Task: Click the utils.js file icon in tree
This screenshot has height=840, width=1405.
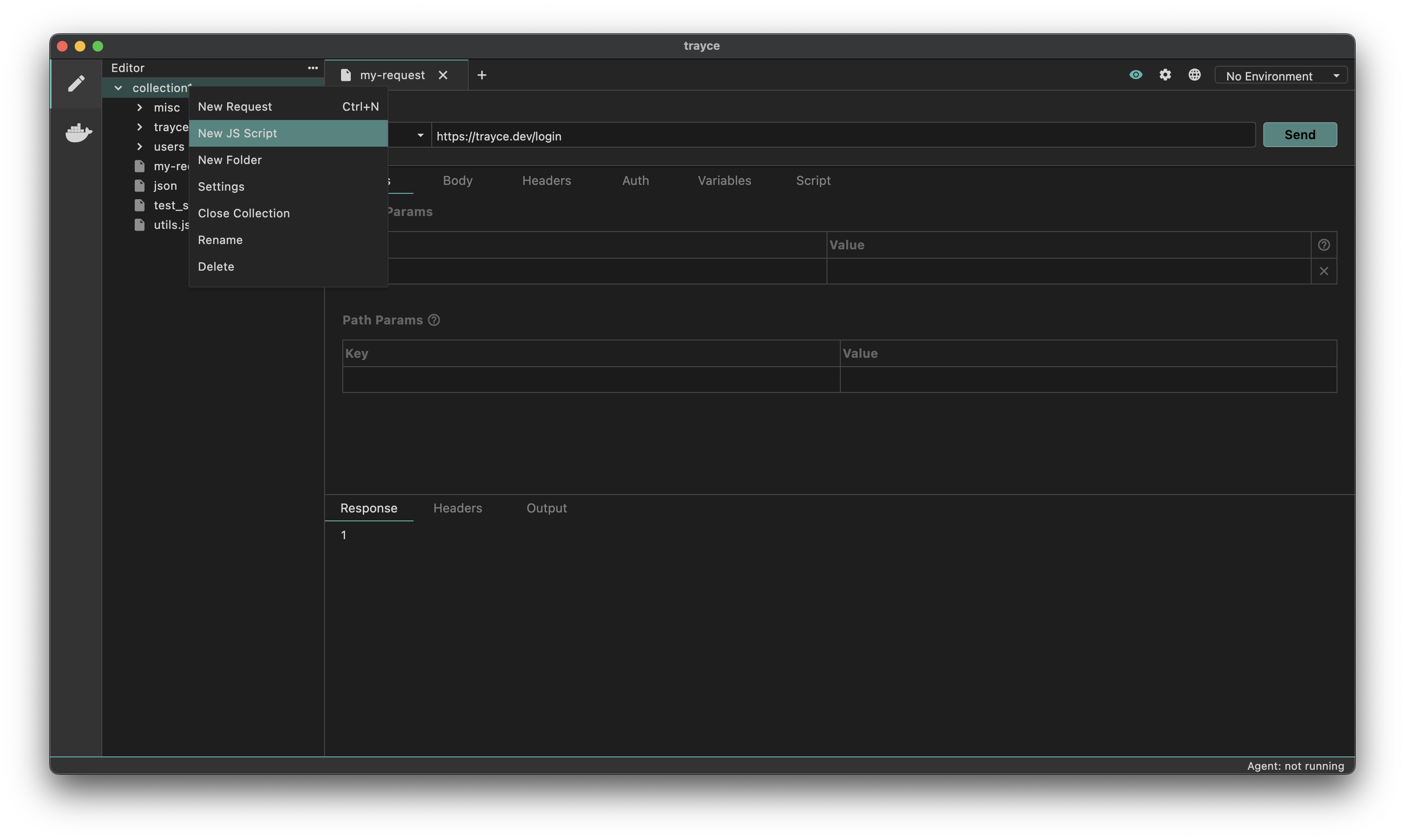Action: (139, 225)
